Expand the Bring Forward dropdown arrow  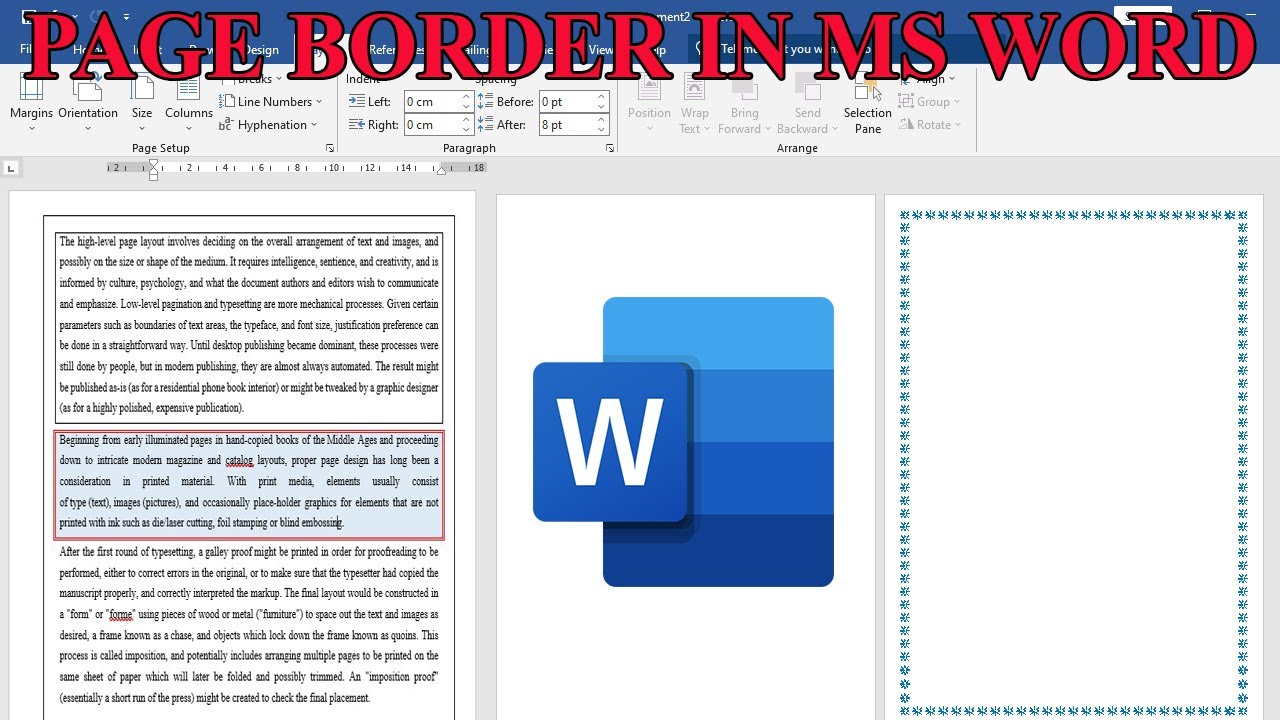pyautogui.click(x=767, y=129)
